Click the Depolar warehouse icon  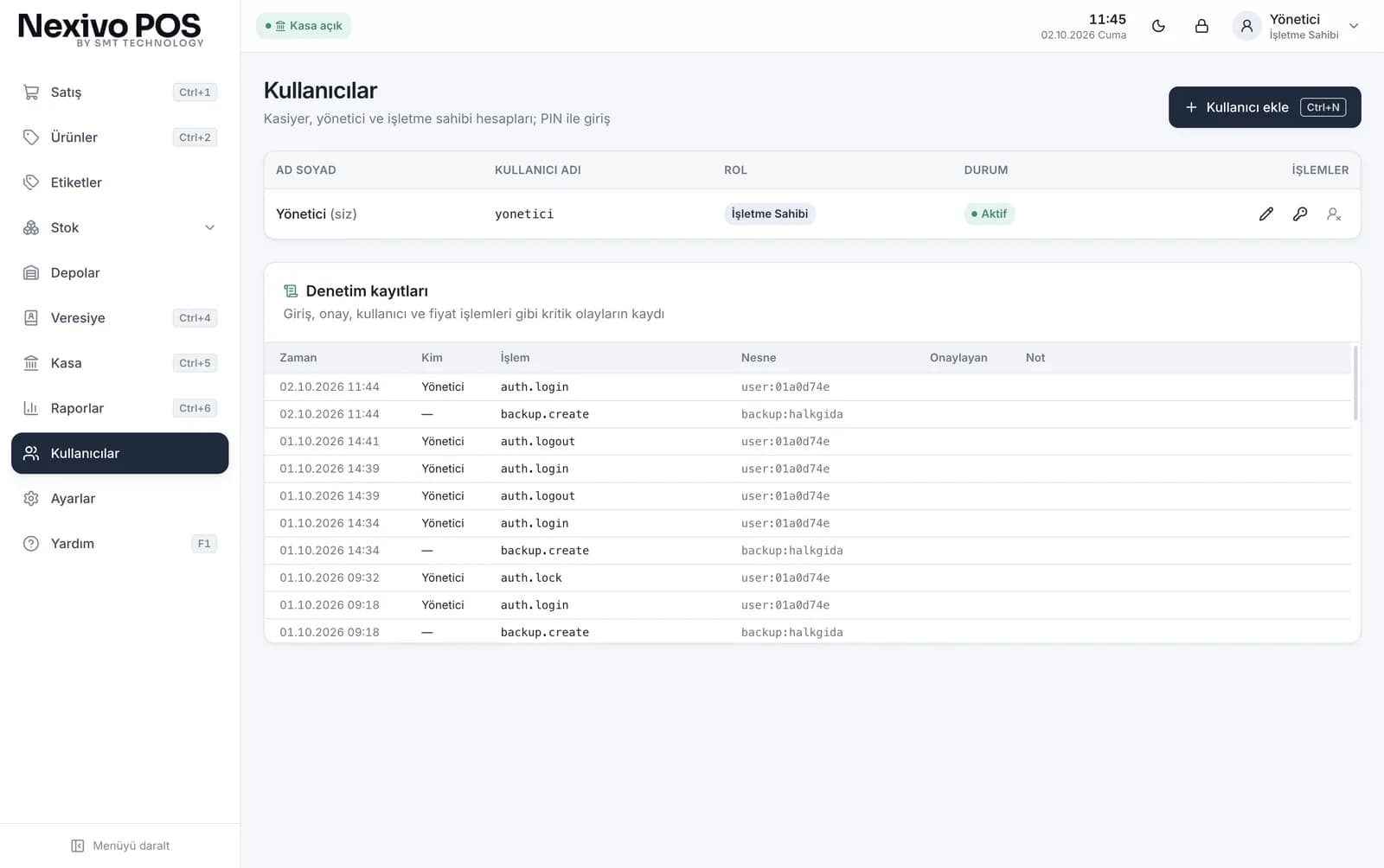(x=31, y=272)
